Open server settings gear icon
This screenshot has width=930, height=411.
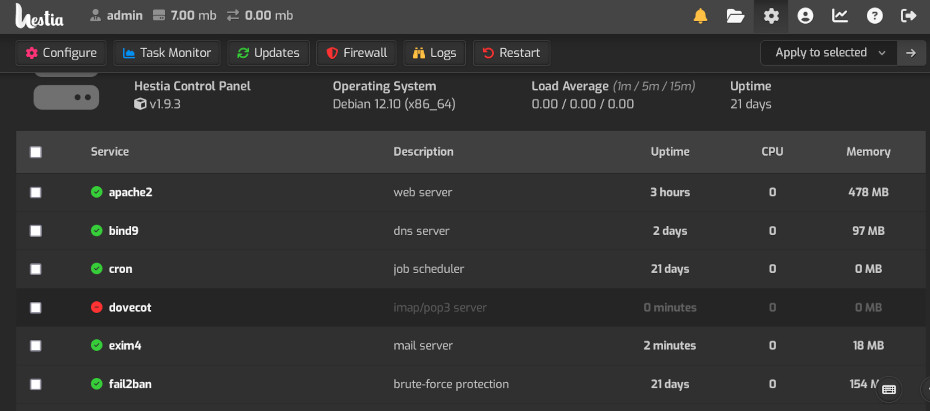click(x=770, y=16)
